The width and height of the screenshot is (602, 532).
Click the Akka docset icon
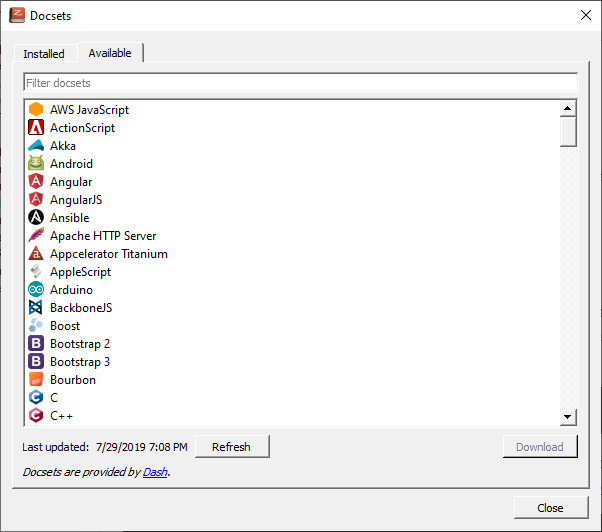coord(36,145)
